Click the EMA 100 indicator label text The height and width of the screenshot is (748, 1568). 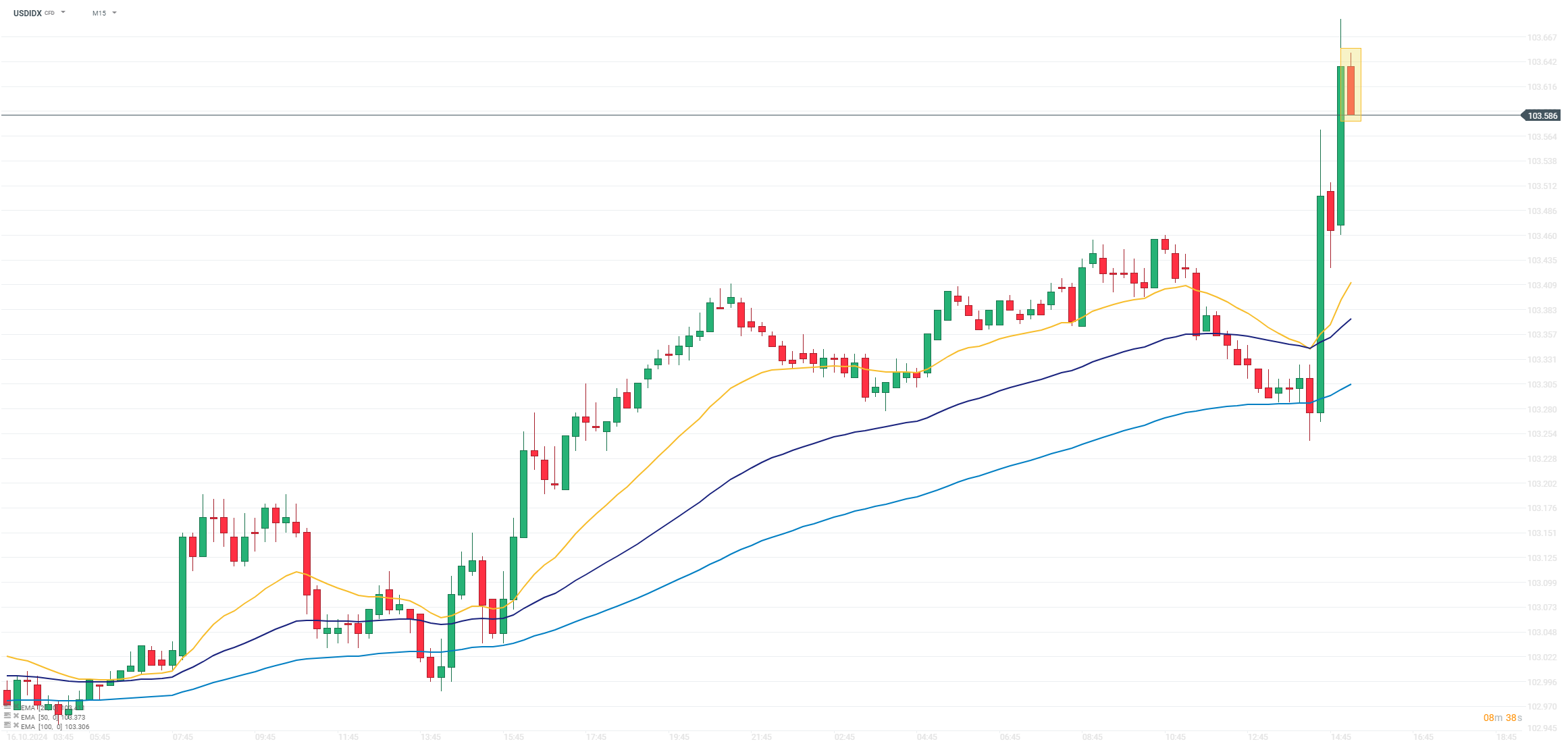click(x=55, y=726)
